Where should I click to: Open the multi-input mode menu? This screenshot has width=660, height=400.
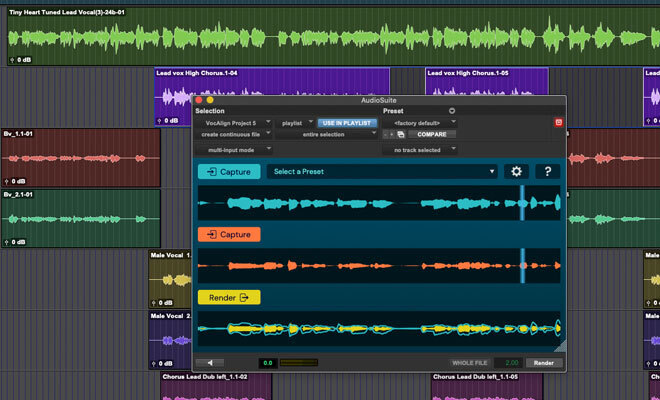tap(233, 149)
